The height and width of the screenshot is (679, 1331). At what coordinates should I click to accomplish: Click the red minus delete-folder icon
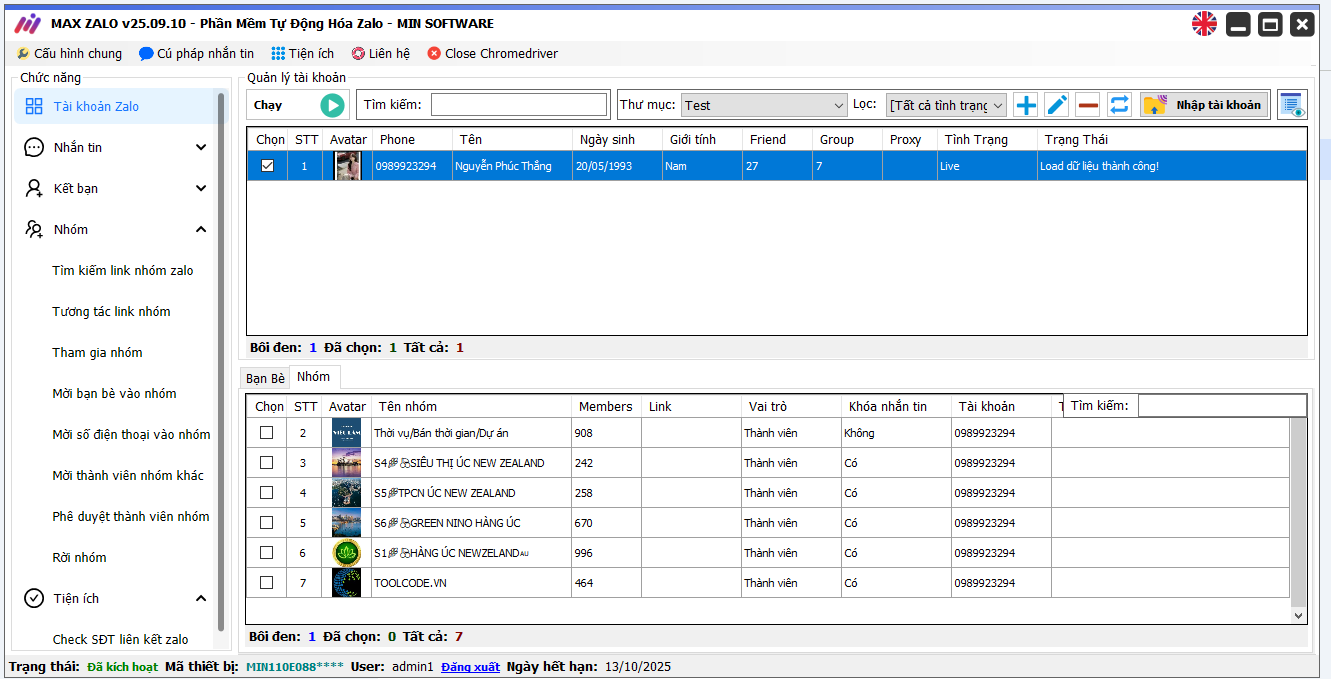[1088, 105]
